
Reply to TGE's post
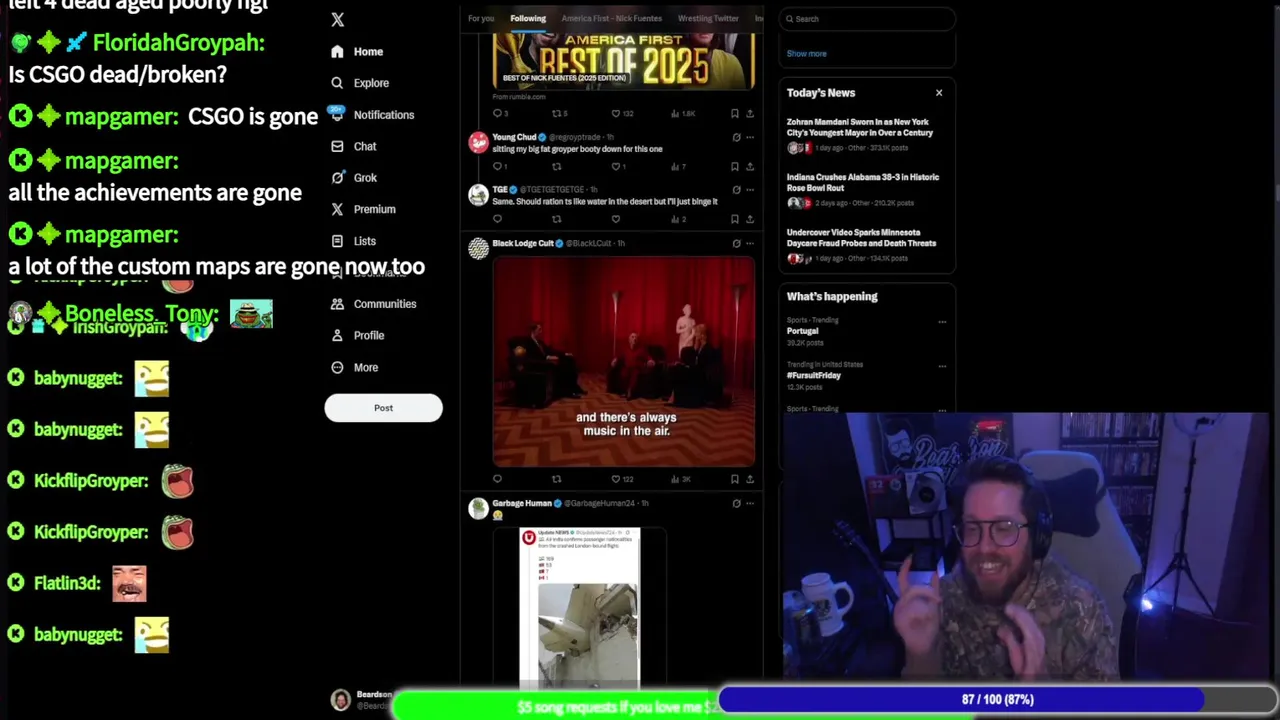497,219
